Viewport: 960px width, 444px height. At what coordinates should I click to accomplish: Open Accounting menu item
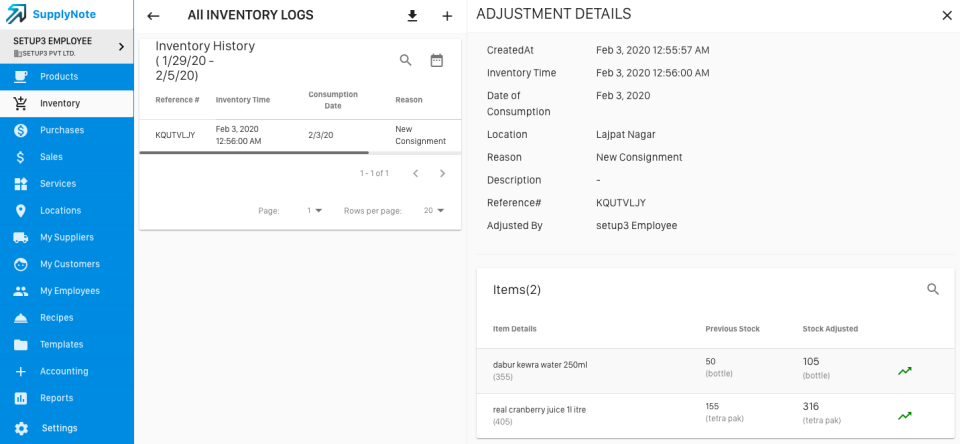67,371
